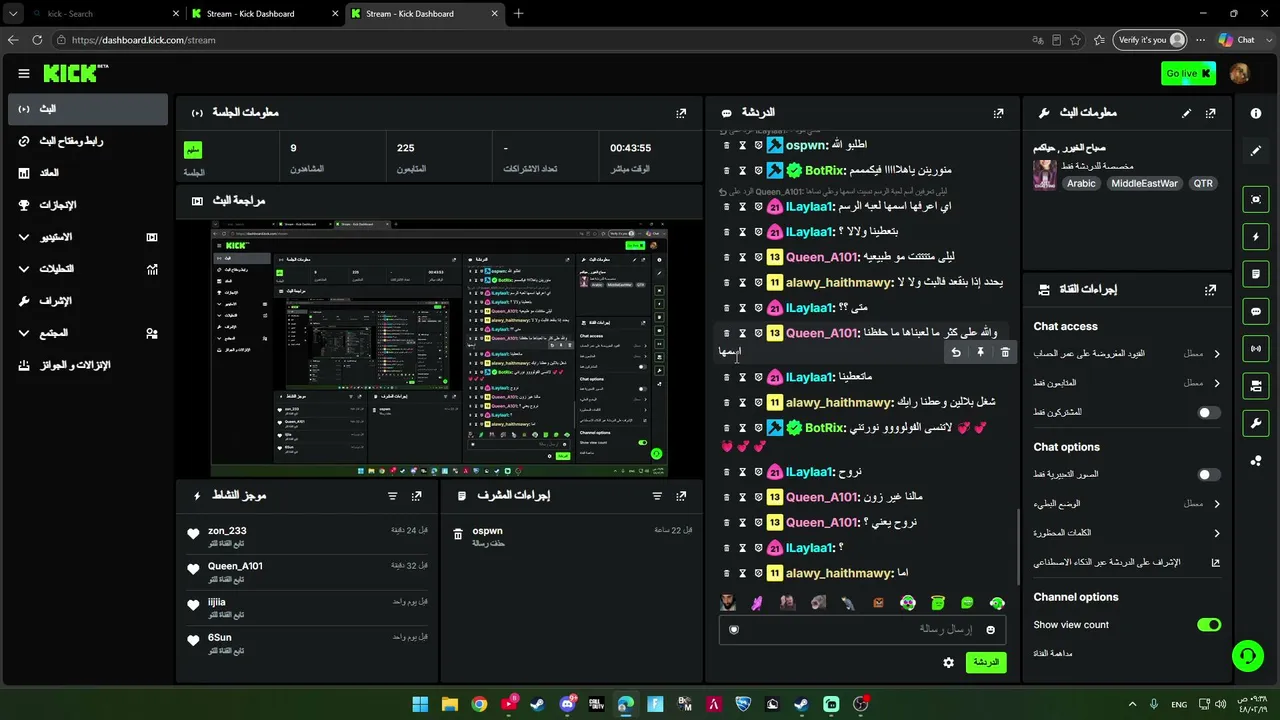Click the Arabic stream tag
Screen dimensions: 1280x720
pos(1081,184)
